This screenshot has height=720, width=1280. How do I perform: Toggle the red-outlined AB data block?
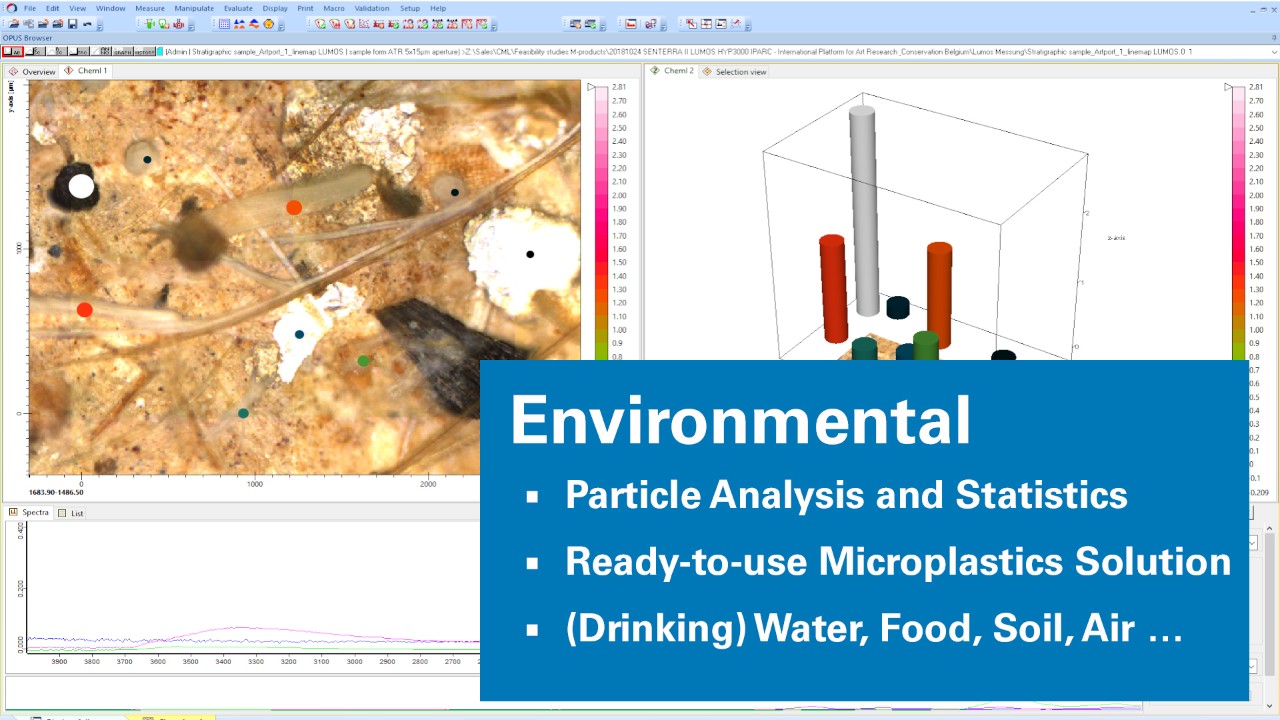13,52
